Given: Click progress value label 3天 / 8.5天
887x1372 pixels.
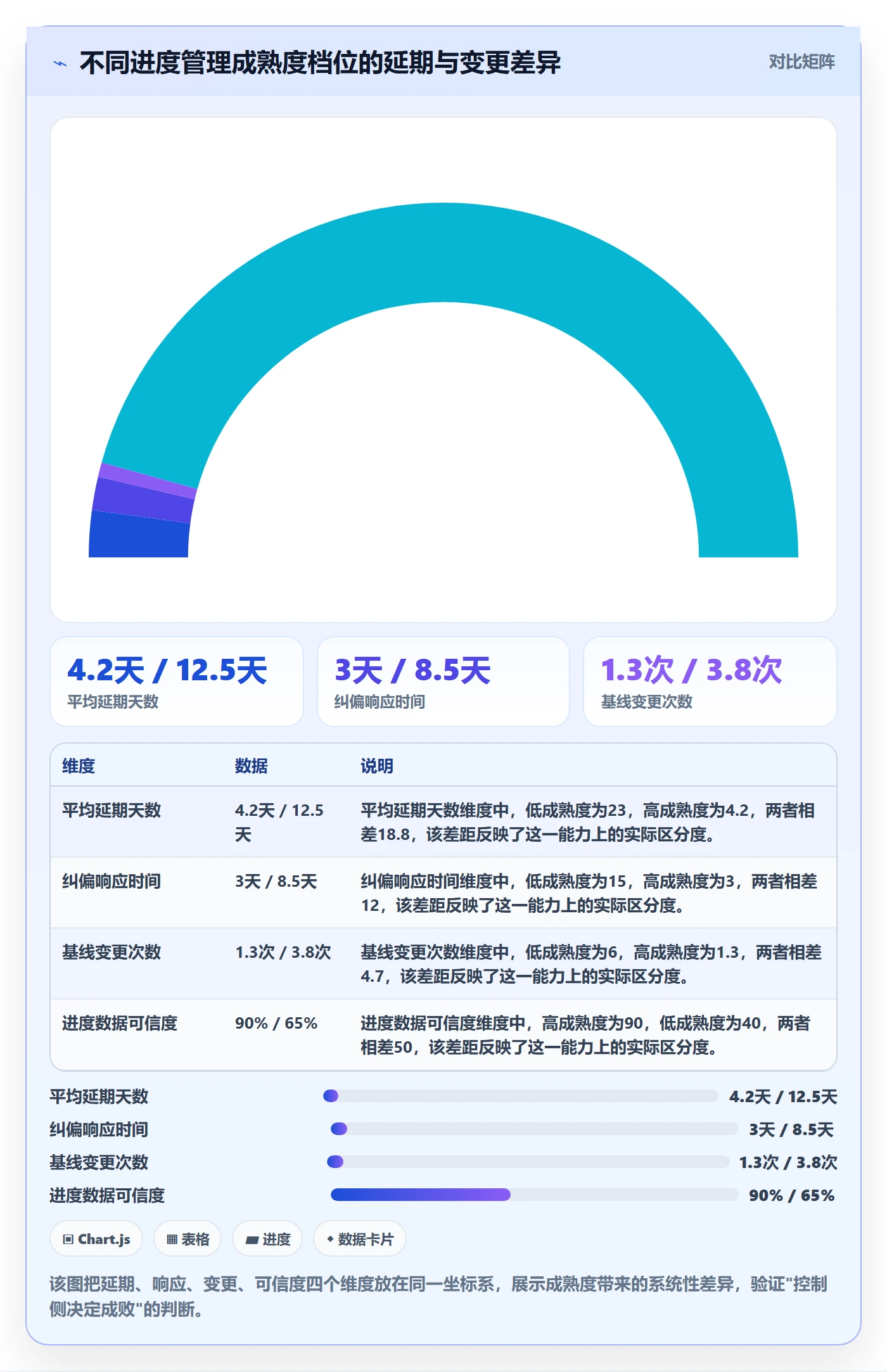Looking at the screenshot, I should coord(792,1129).
